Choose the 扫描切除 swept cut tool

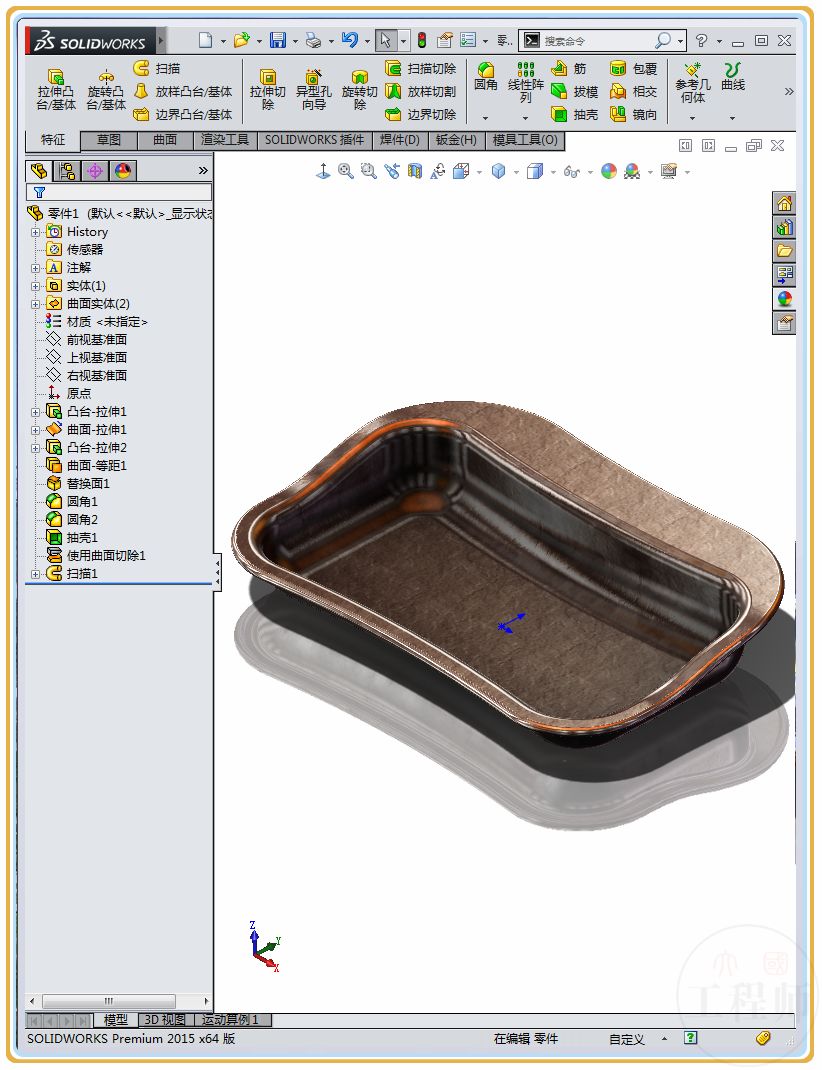coord(420,68)
